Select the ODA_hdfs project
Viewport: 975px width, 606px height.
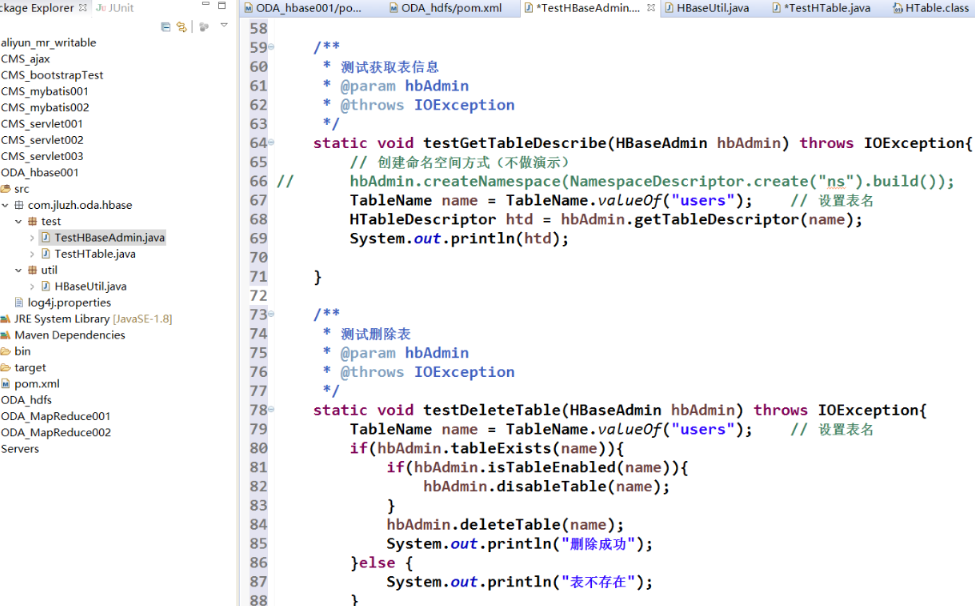pyautogui.click(x=26, y=400)
